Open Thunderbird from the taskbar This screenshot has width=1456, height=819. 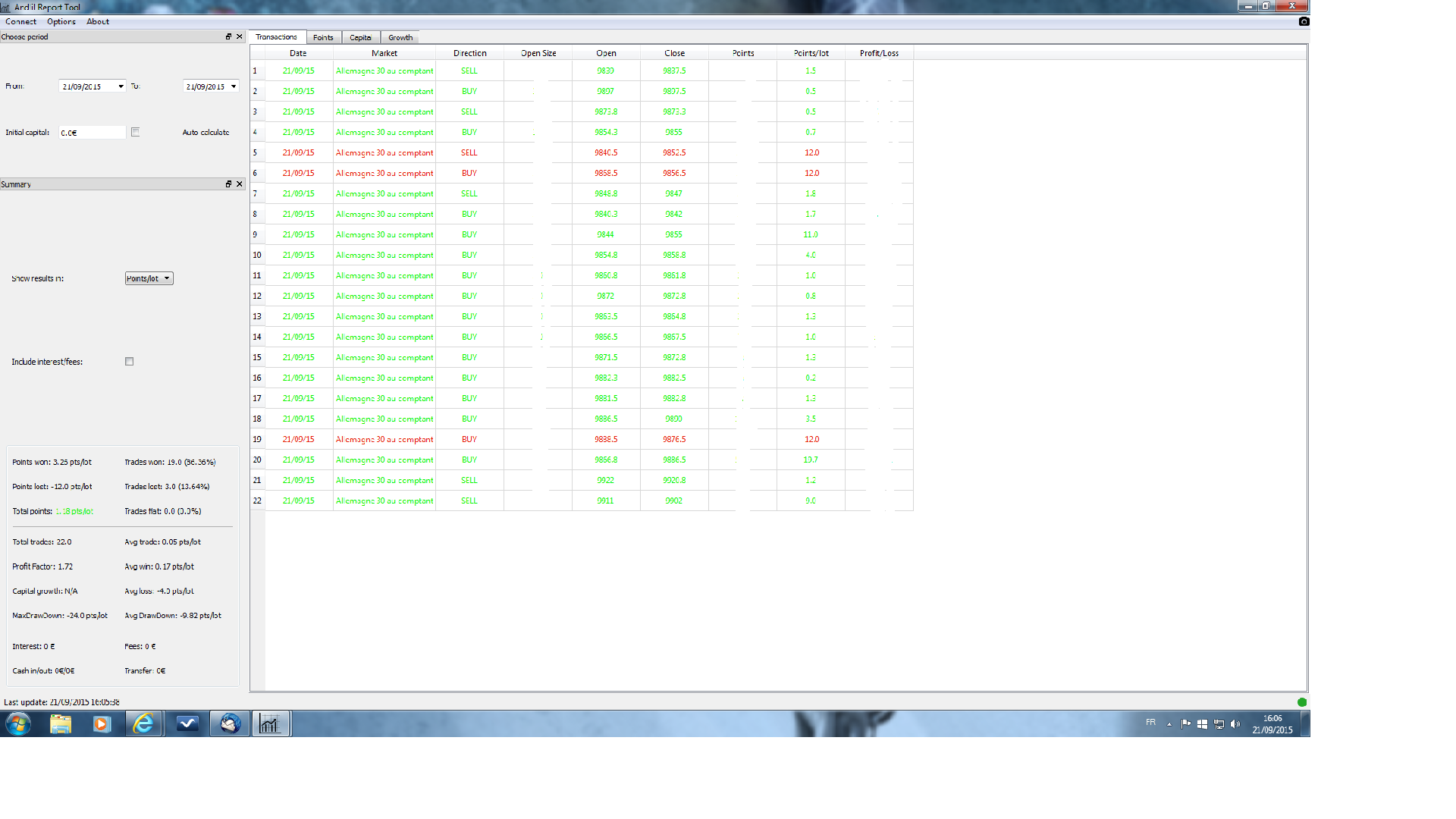231,724
